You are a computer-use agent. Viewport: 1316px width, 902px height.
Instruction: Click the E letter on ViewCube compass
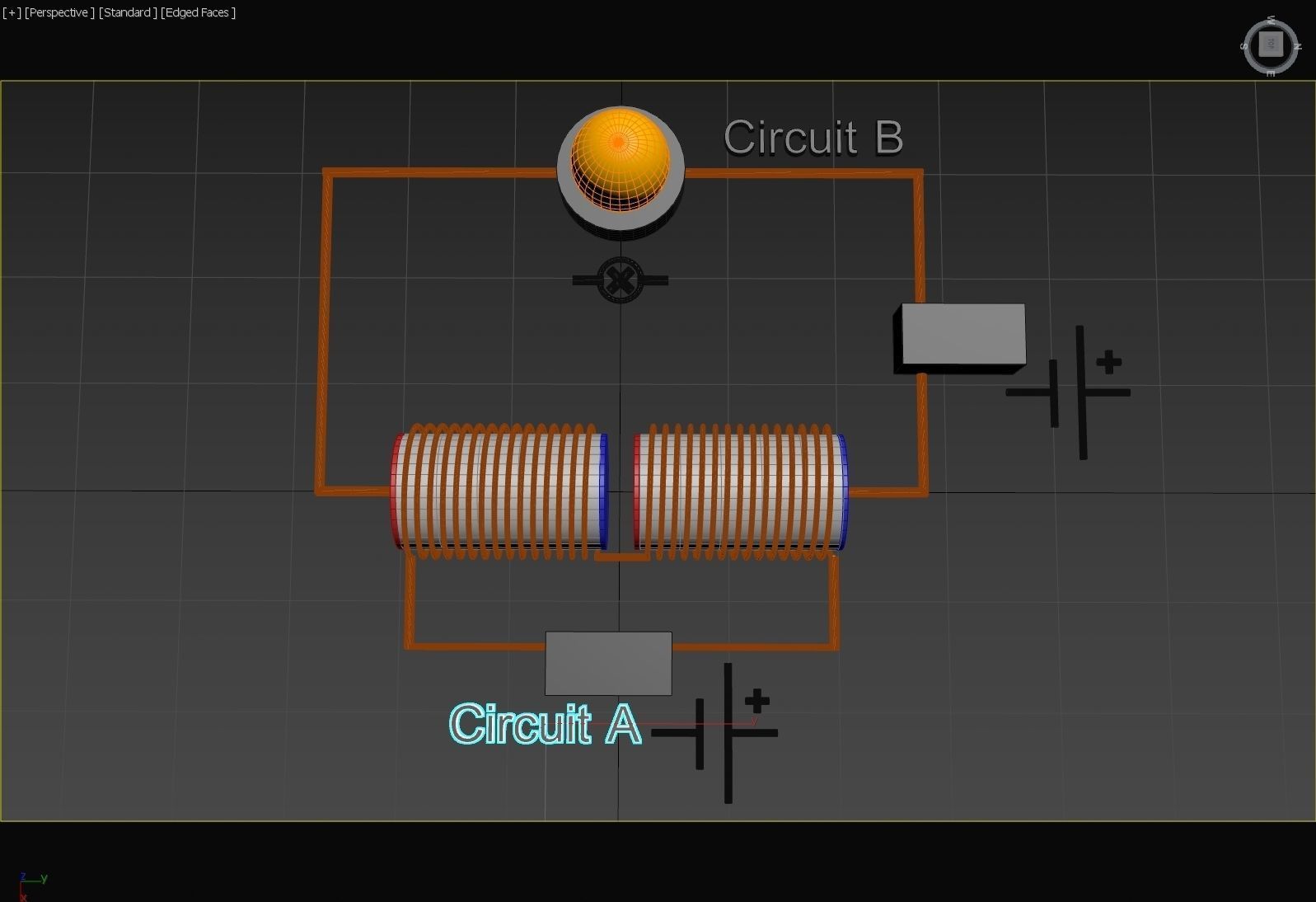[x=1271, y=73]
